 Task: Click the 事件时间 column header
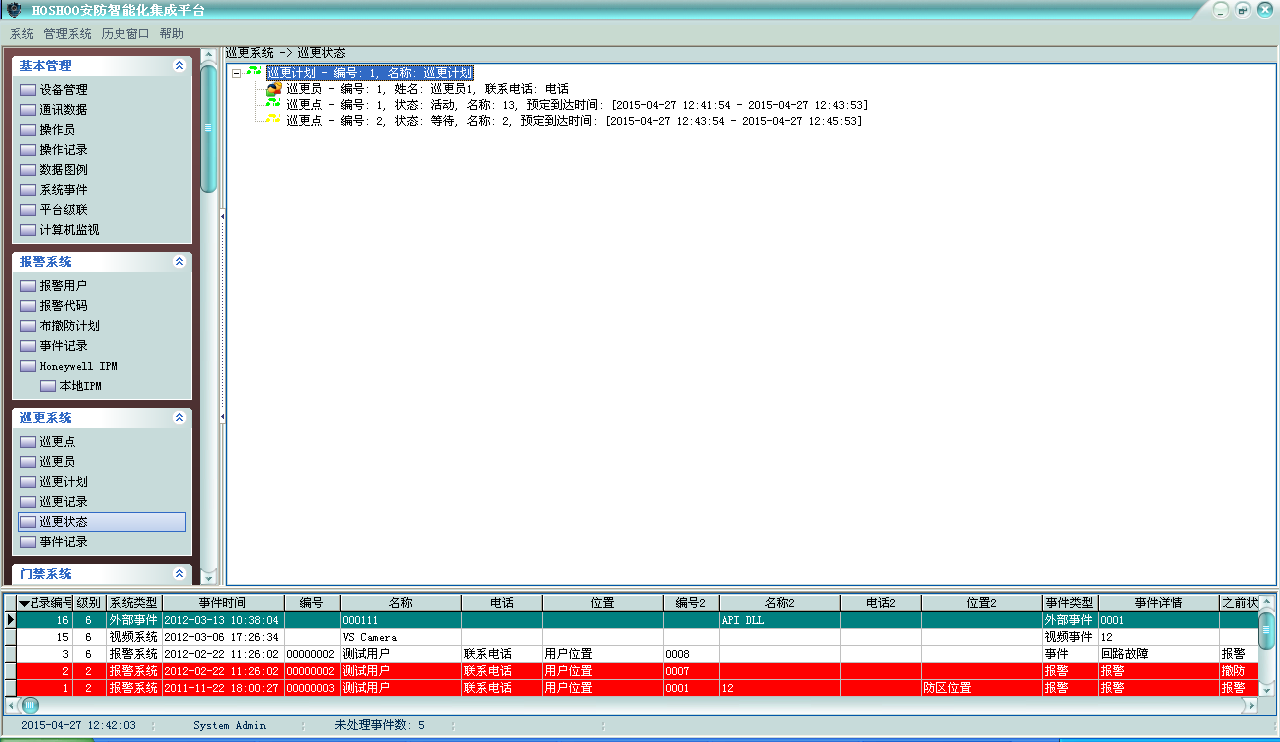click(222, 603)
